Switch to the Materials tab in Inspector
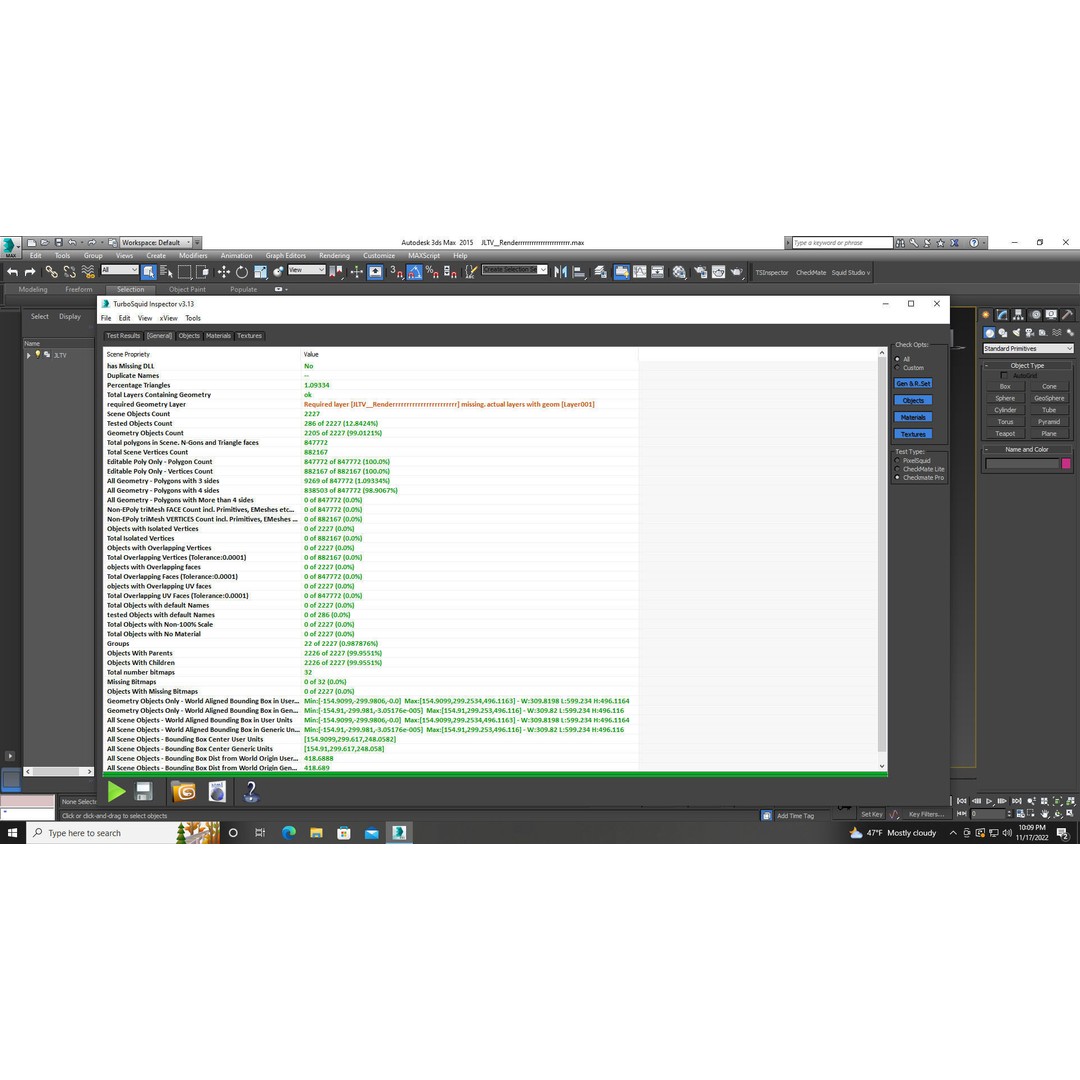 218,336
